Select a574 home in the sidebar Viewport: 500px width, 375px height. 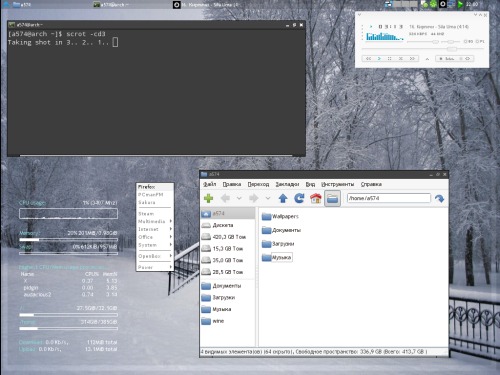(228, 213)
